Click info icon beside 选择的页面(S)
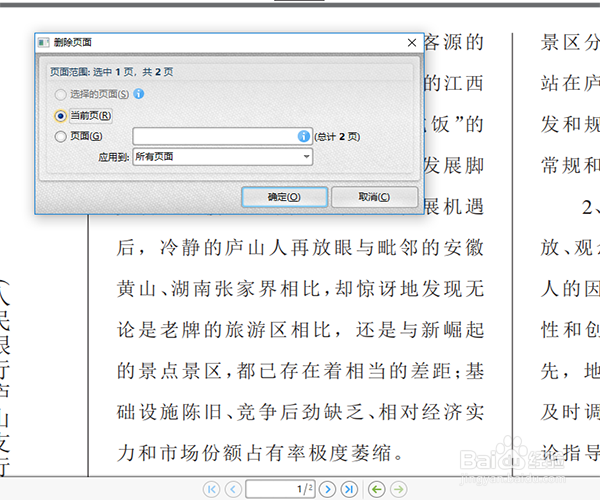600x500 pixels. click(139, 93)
